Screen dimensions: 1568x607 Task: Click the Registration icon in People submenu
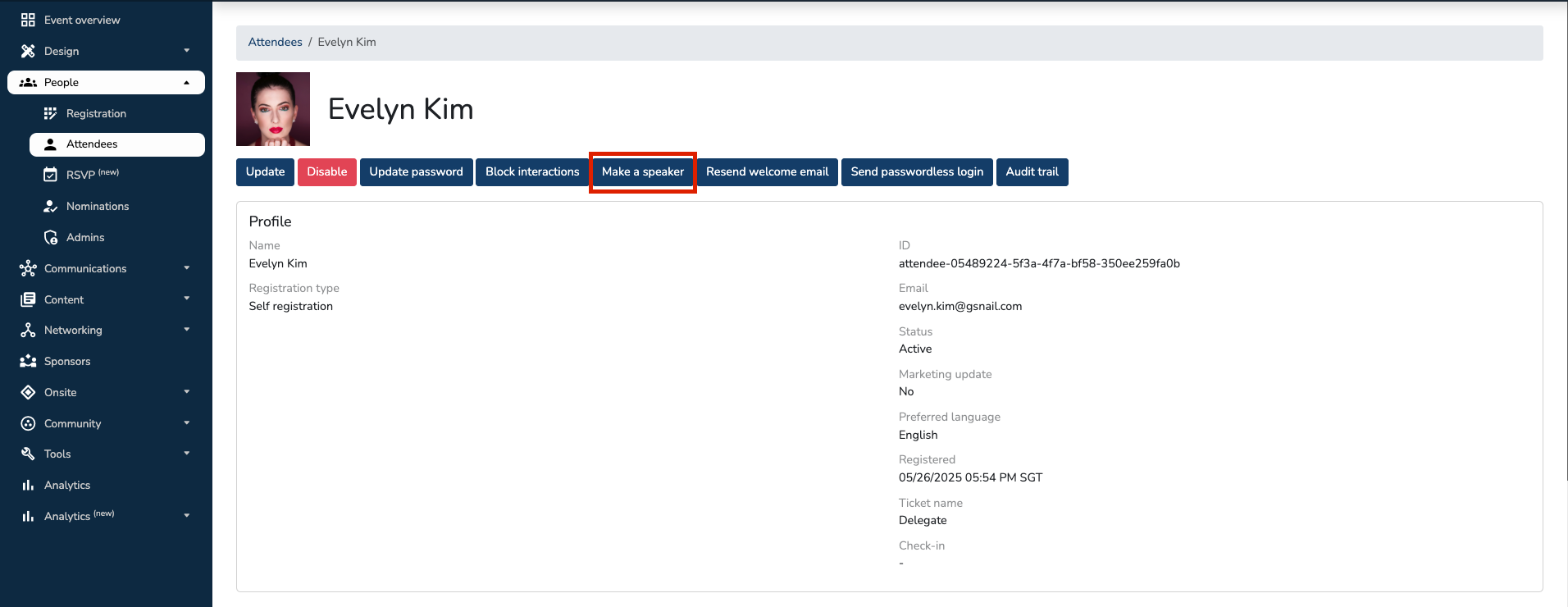point(50,113)
